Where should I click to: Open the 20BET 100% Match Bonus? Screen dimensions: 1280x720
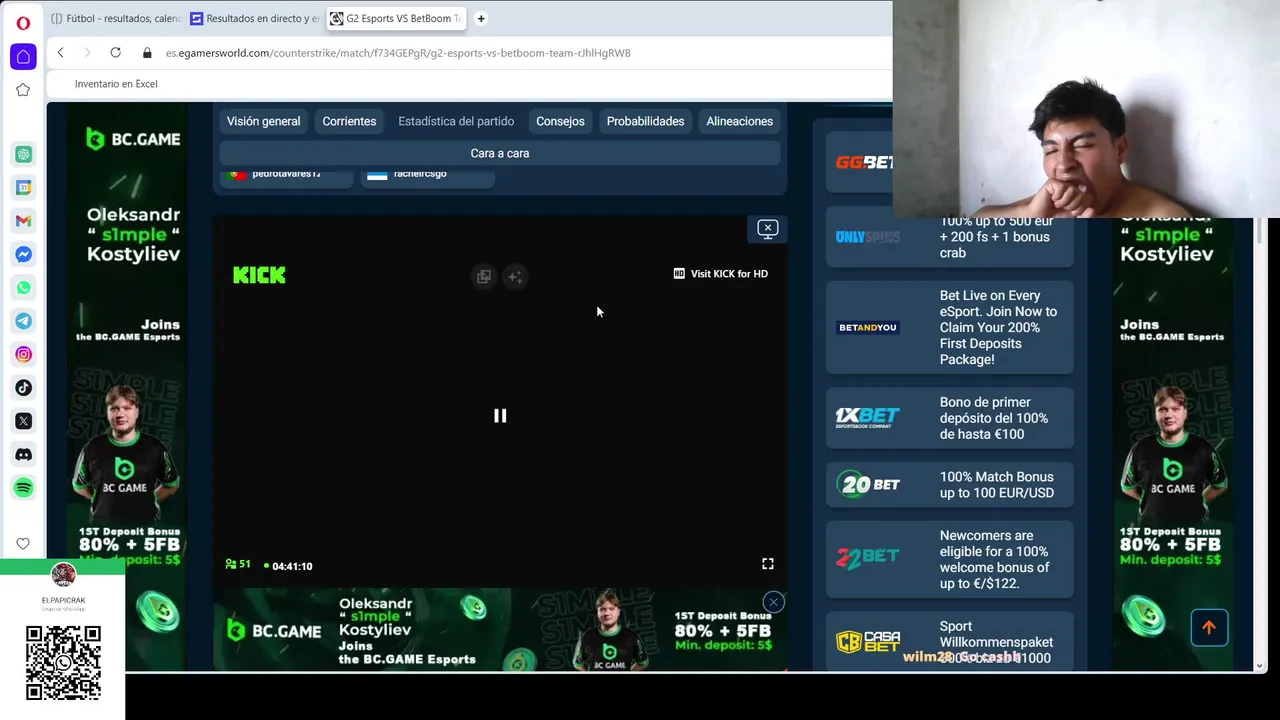pyautogui.click(x=950, y=485)
